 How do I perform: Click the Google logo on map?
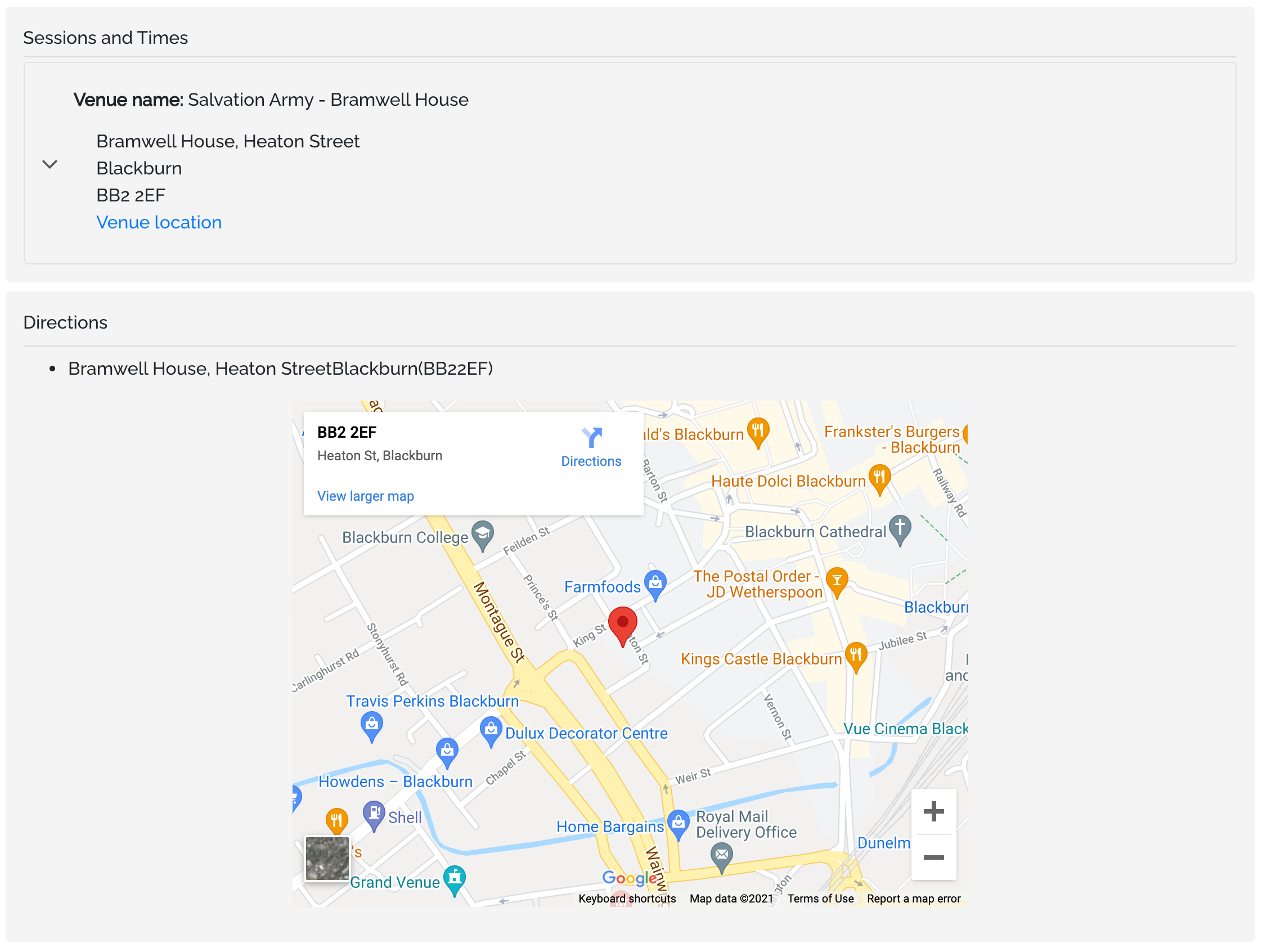[630, 878]
